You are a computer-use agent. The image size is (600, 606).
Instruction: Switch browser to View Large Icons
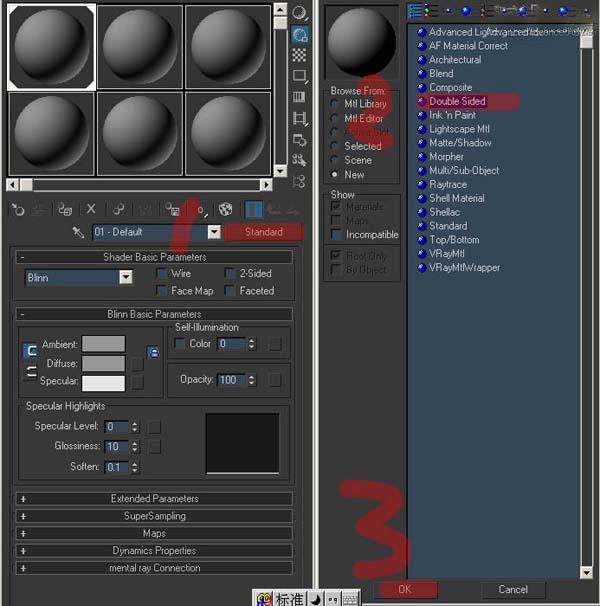tap(466, 11)
